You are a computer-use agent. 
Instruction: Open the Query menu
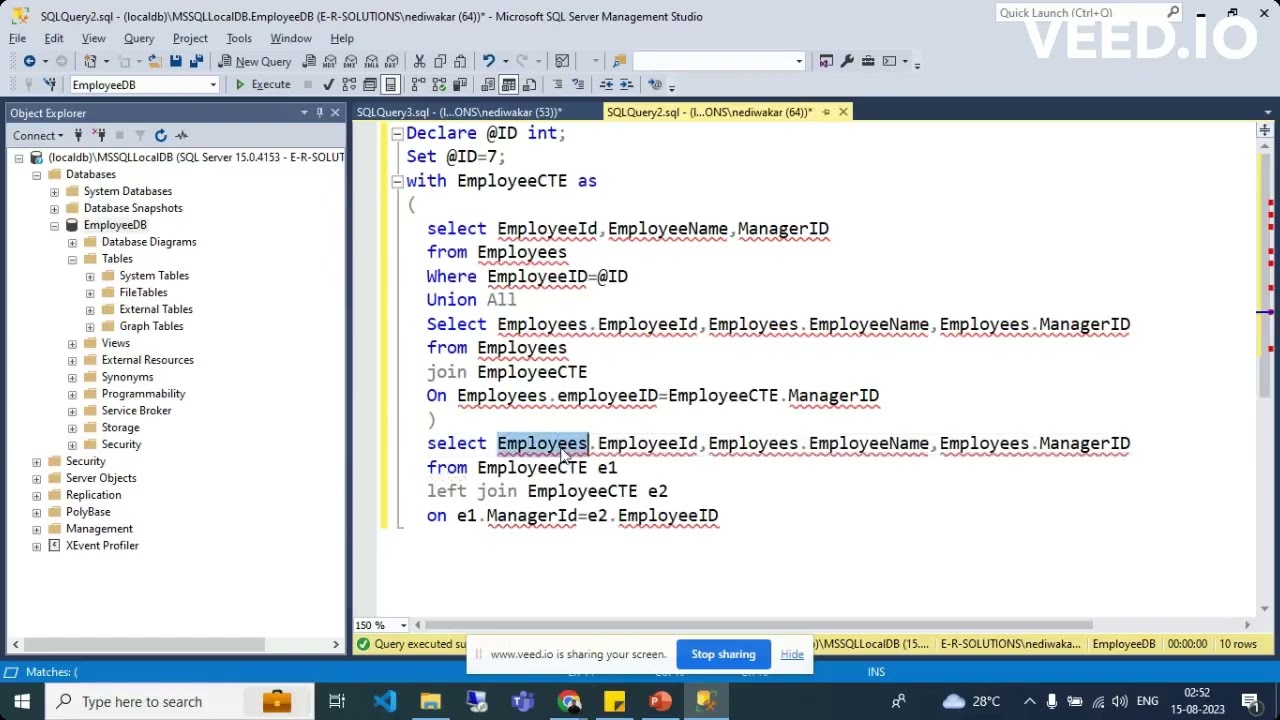[x=139, y=38]
